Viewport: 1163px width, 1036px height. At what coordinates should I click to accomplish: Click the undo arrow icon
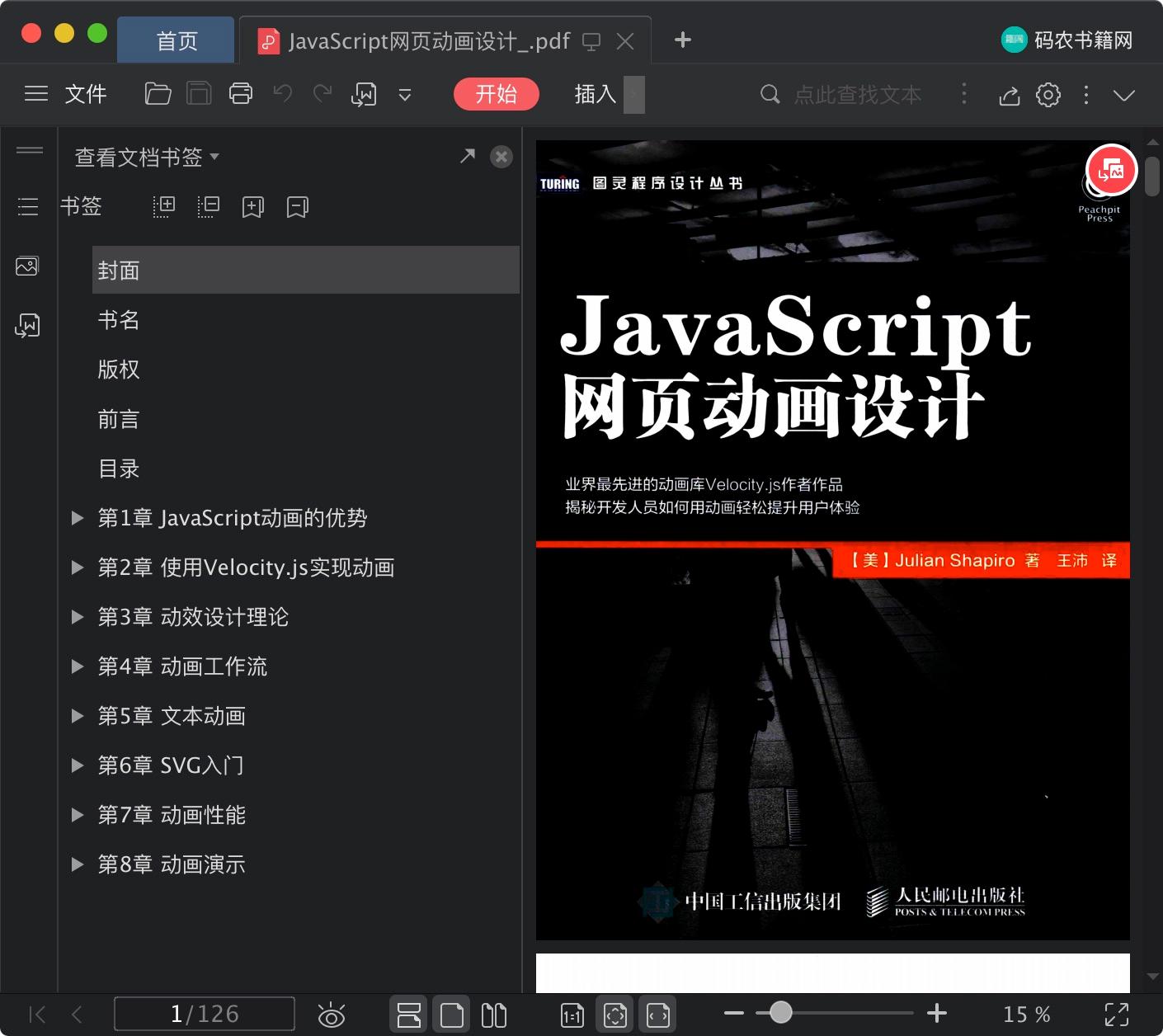tap(283, 94)
